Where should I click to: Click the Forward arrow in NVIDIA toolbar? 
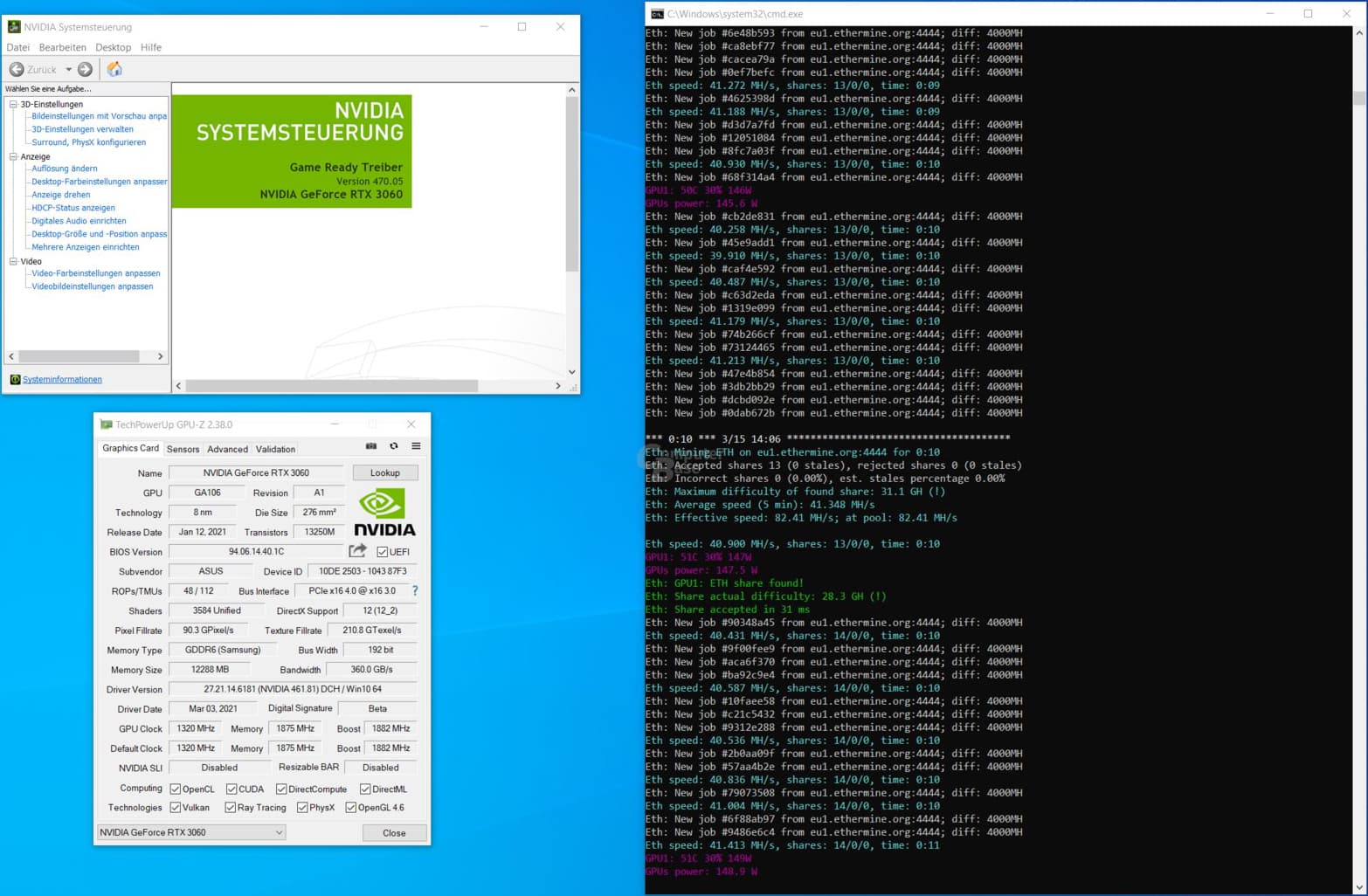pos(85,69)
